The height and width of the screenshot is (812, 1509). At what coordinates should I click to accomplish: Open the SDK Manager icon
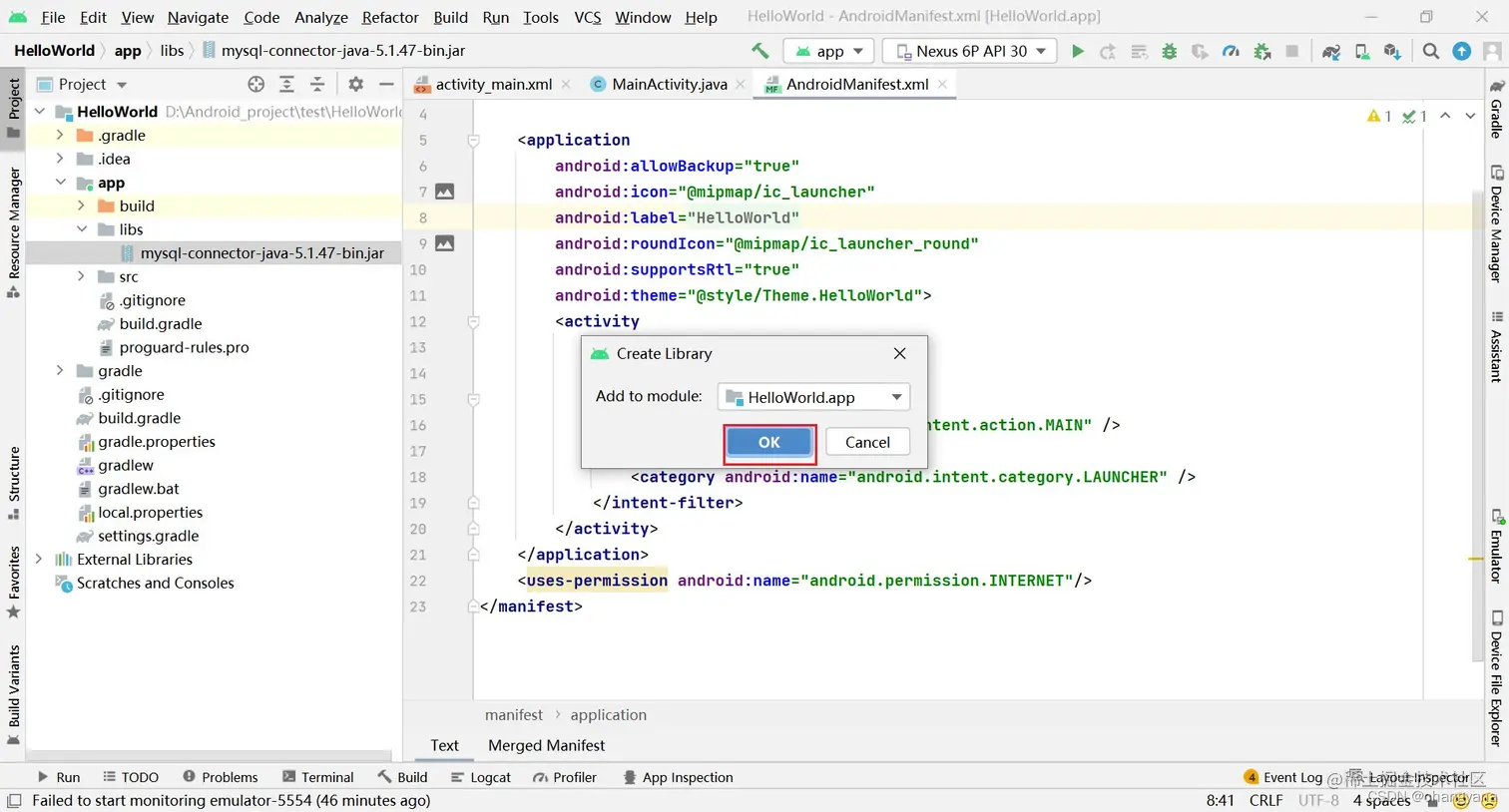[x=1392, y=51]
